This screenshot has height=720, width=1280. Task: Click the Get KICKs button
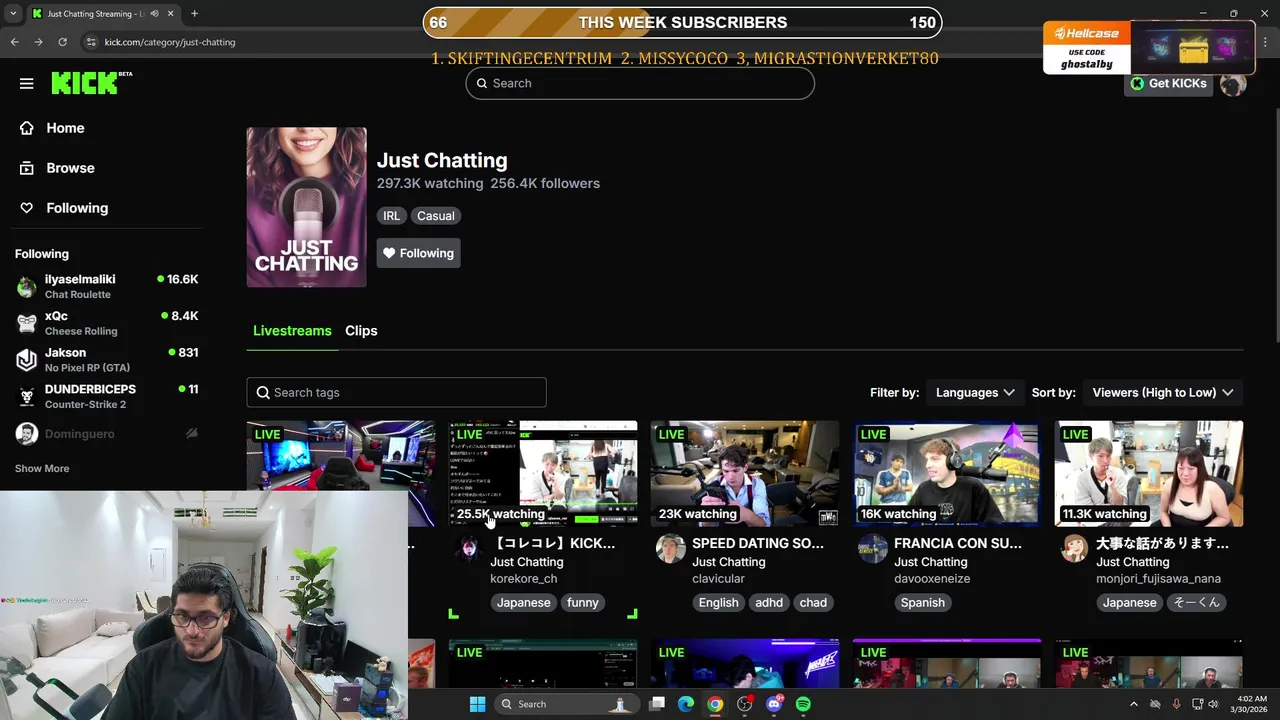coord(1168,83)
